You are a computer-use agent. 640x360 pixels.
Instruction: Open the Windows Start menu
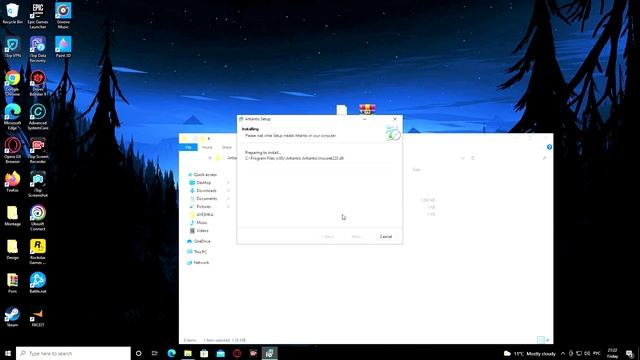click(8, 353)
